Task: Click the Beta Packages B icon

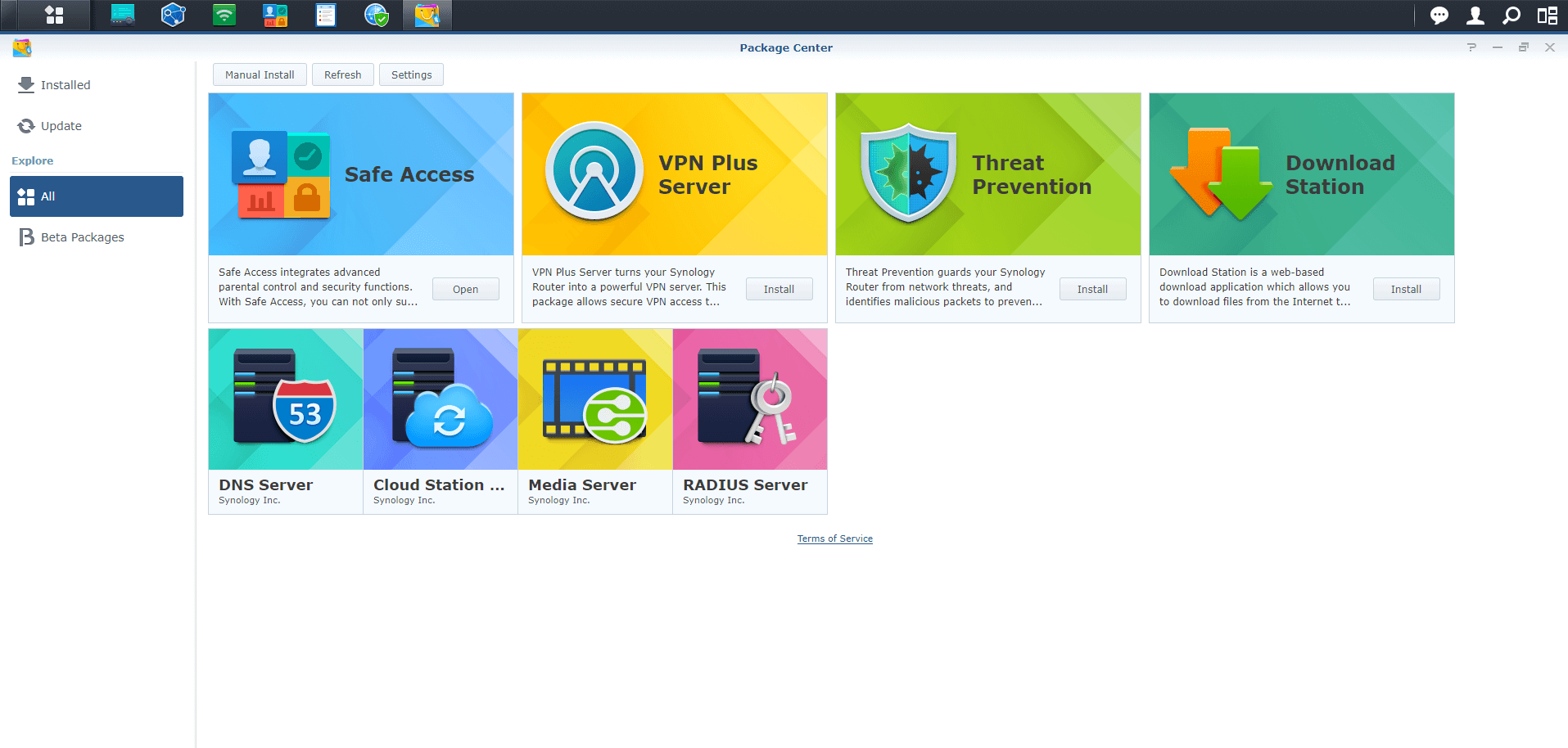Action: coord(26,237)
